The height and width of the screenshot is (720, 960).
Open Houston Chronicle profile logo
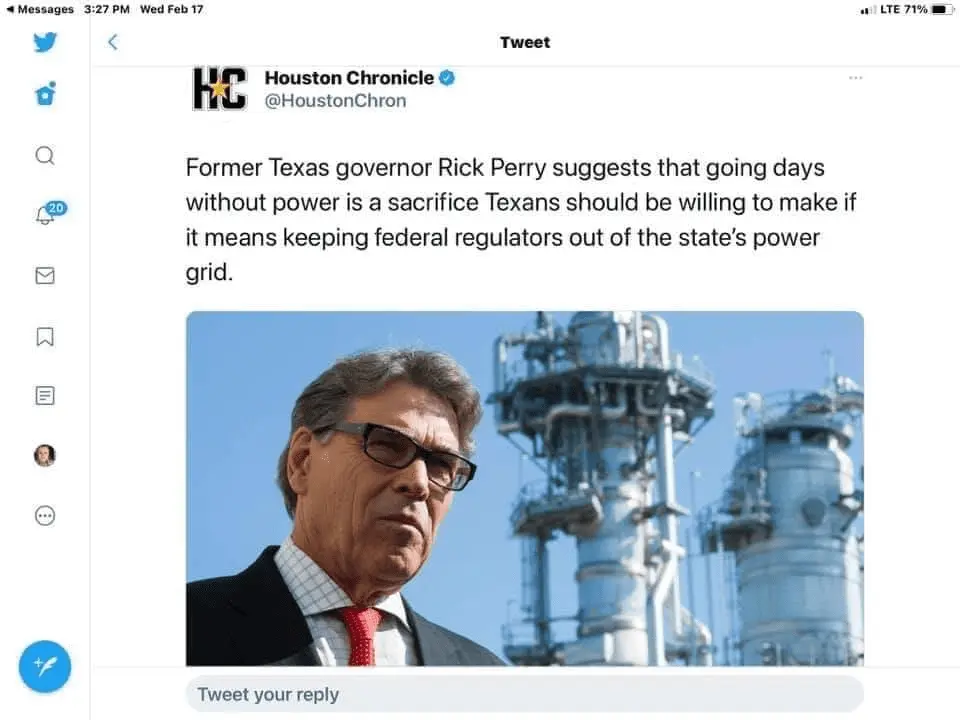coord(220,89)
